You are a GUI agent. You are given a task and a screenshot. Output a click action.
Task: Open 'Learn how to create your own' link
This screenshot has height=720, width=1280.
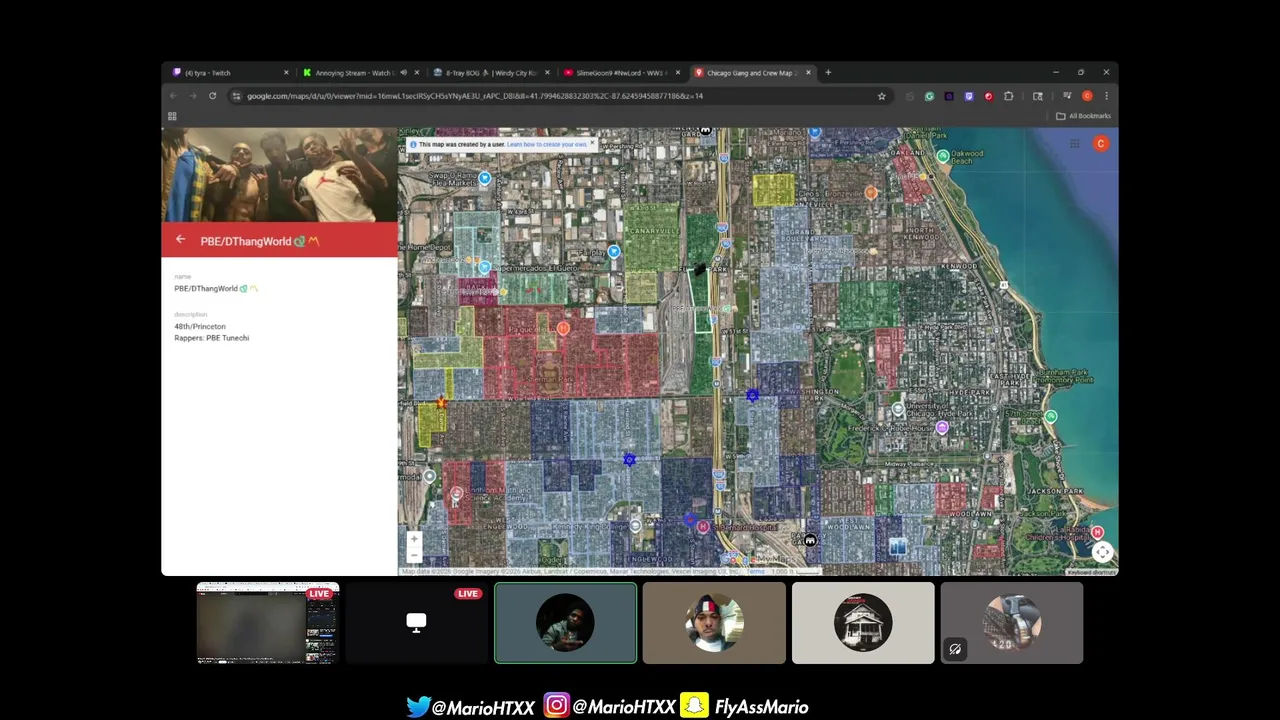coord(547,144)
